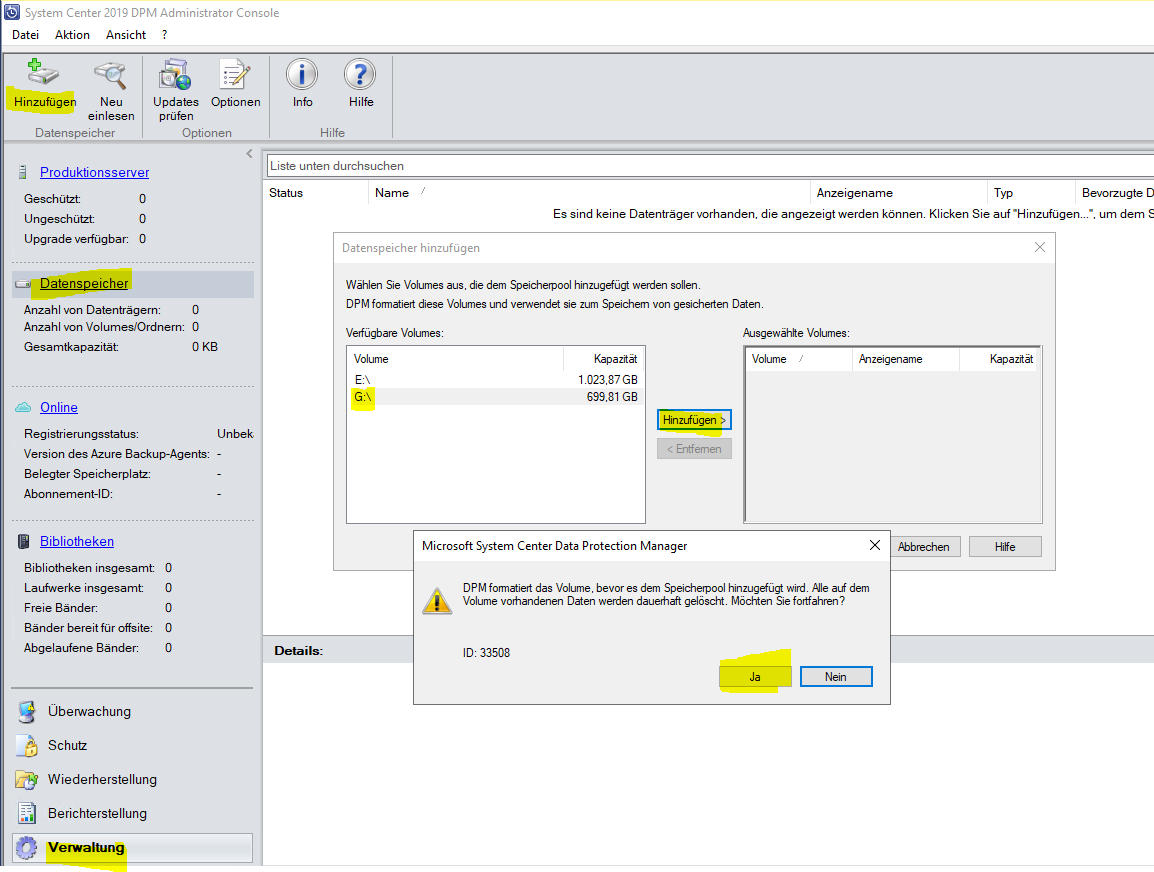Open the Produktionsserver link
Viewport: 1154px width, 872px height.
94,172
